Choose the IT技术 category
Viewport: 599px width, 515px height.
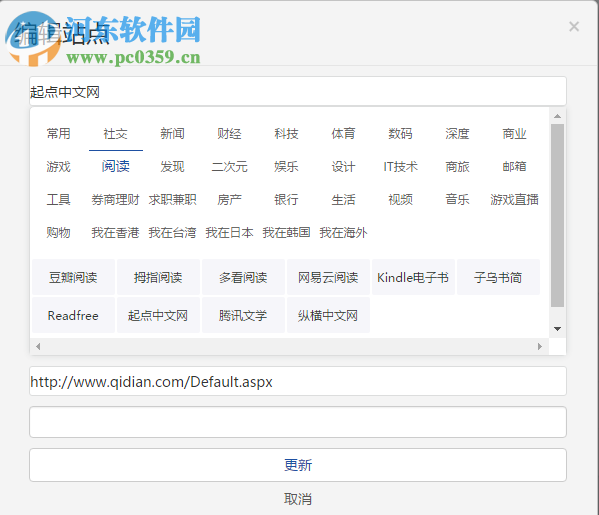click(400, 167)
